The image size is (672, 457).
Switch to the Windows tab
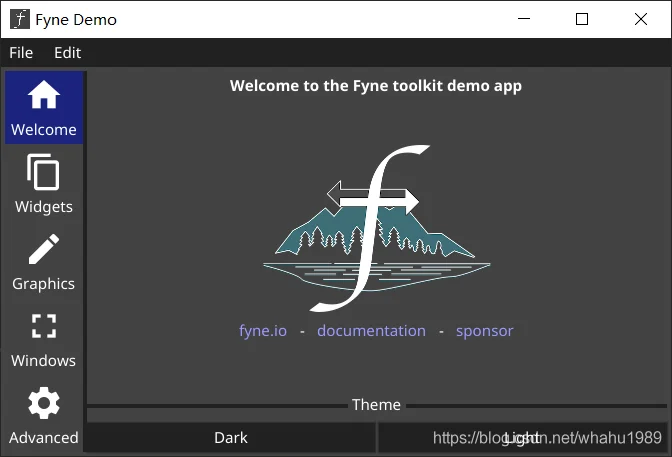[44, 339]
